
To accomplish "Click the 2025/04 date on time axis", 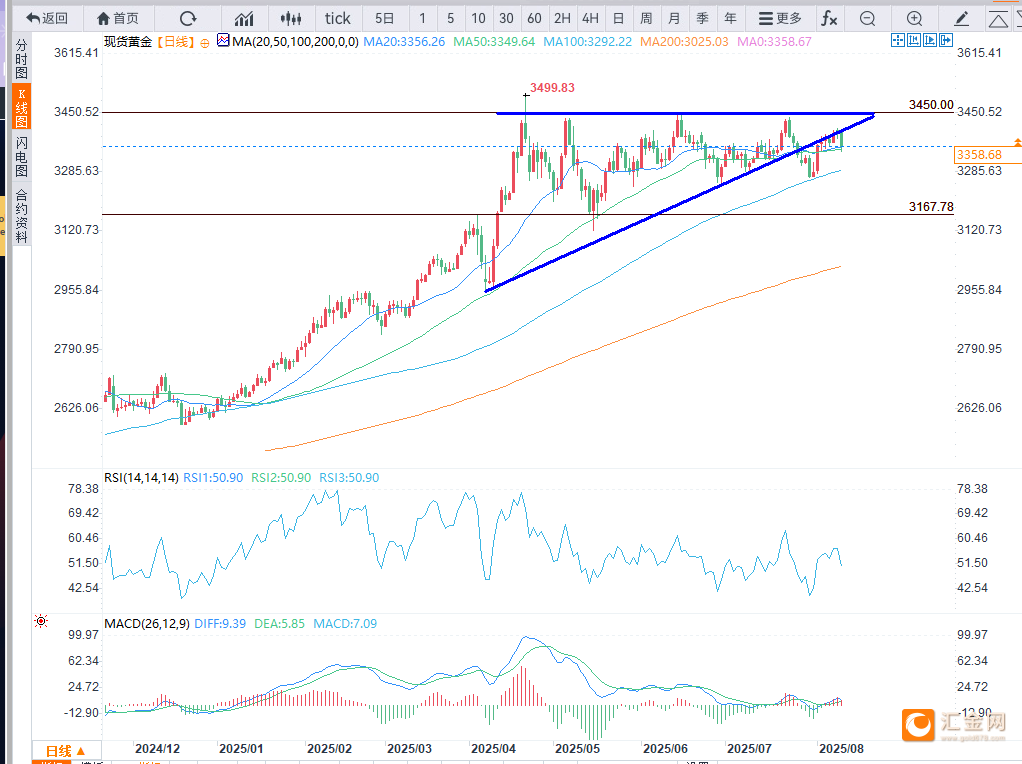I will tap(493, 749).
